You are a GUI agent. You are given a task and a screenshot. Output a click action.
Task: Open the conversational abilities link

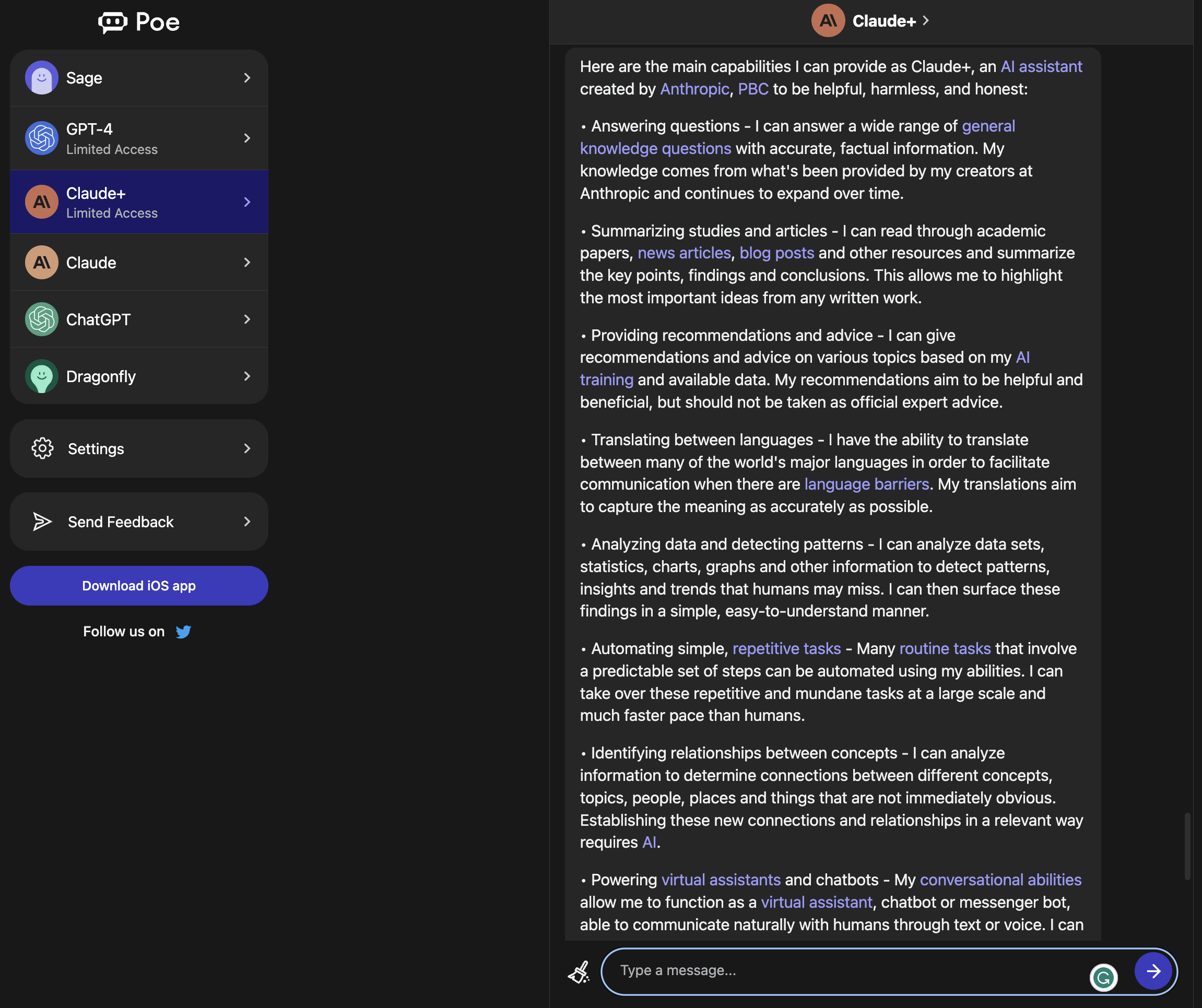[1000, 880]
